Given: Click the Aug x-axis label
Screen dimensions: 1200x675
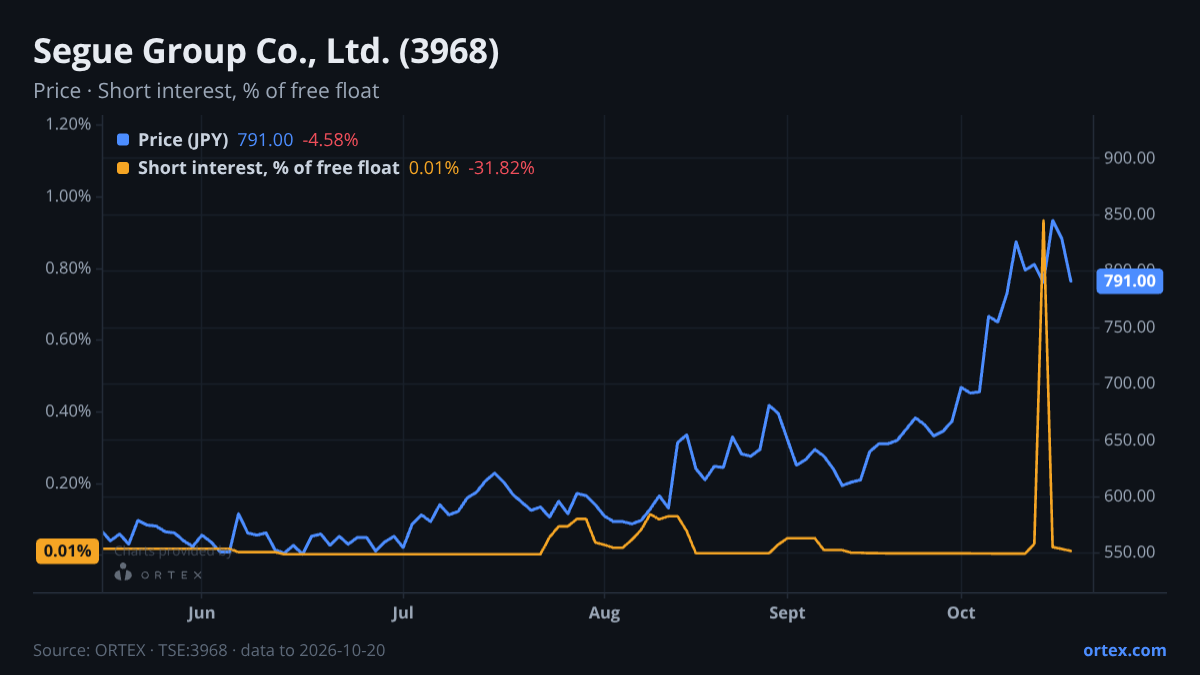Looking at the screenshot, I should 604,612.
